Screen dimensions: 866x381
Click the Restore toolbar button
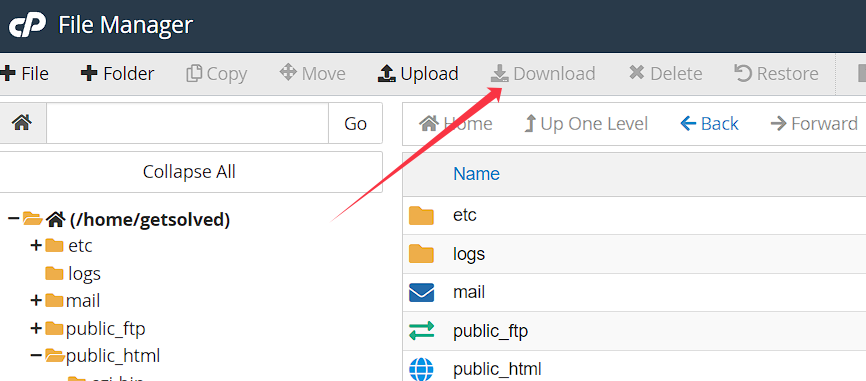tap(776, 73)
